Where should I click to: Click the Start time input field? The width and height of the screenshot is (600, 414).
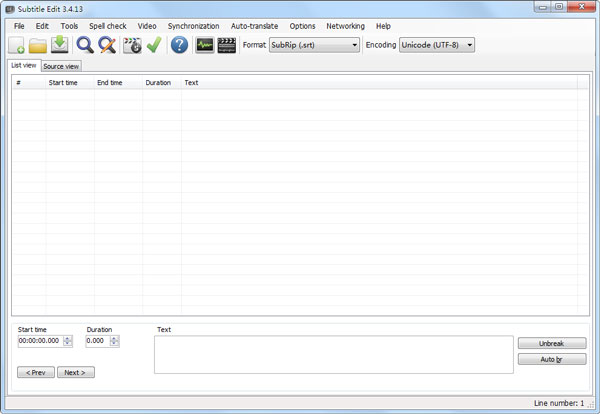pos(41,341)
